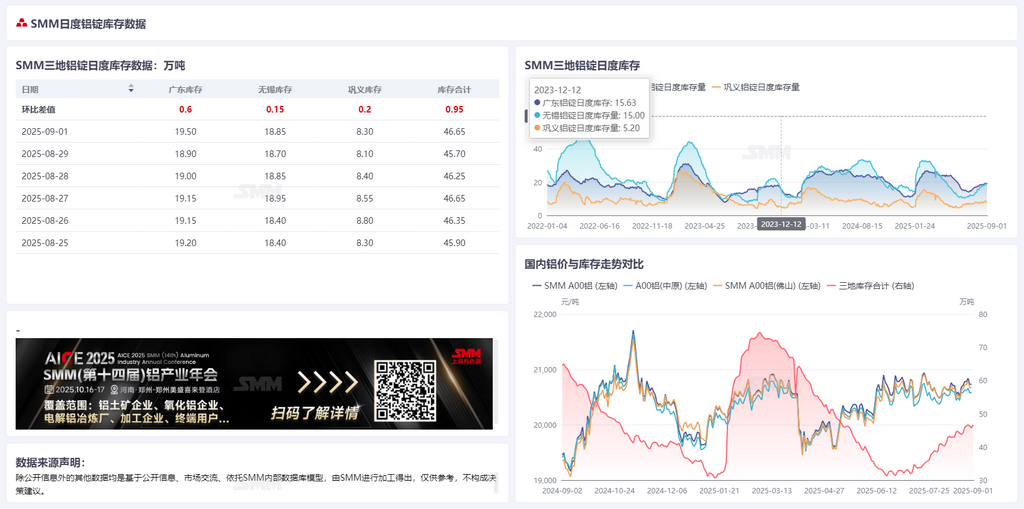Click the SMM日度铝锭库存数据 page title
Screen dimensions: 1024x509
click(88, 24)
